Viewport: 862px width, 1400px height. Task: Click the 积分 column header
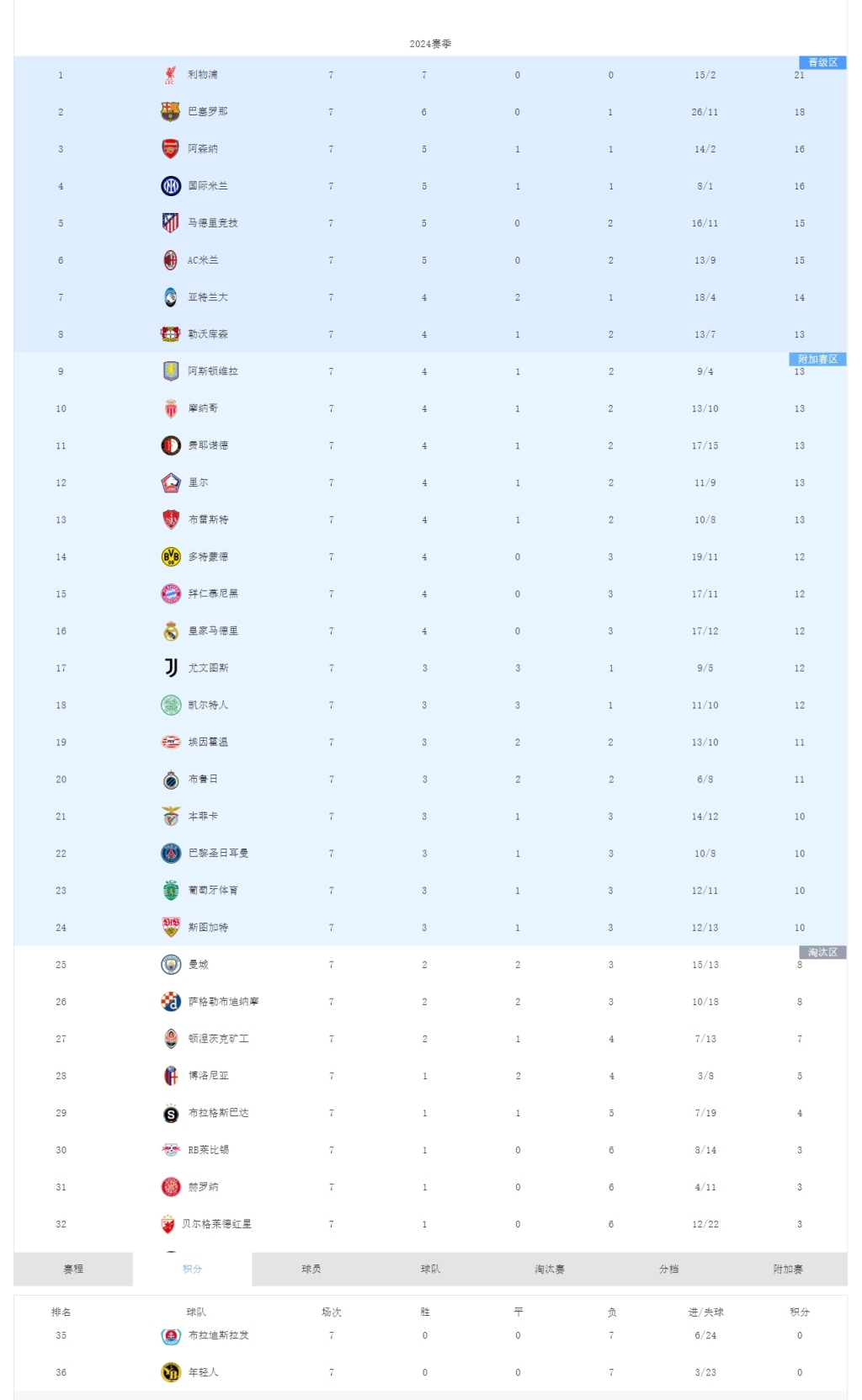[x=800, y=1312]
